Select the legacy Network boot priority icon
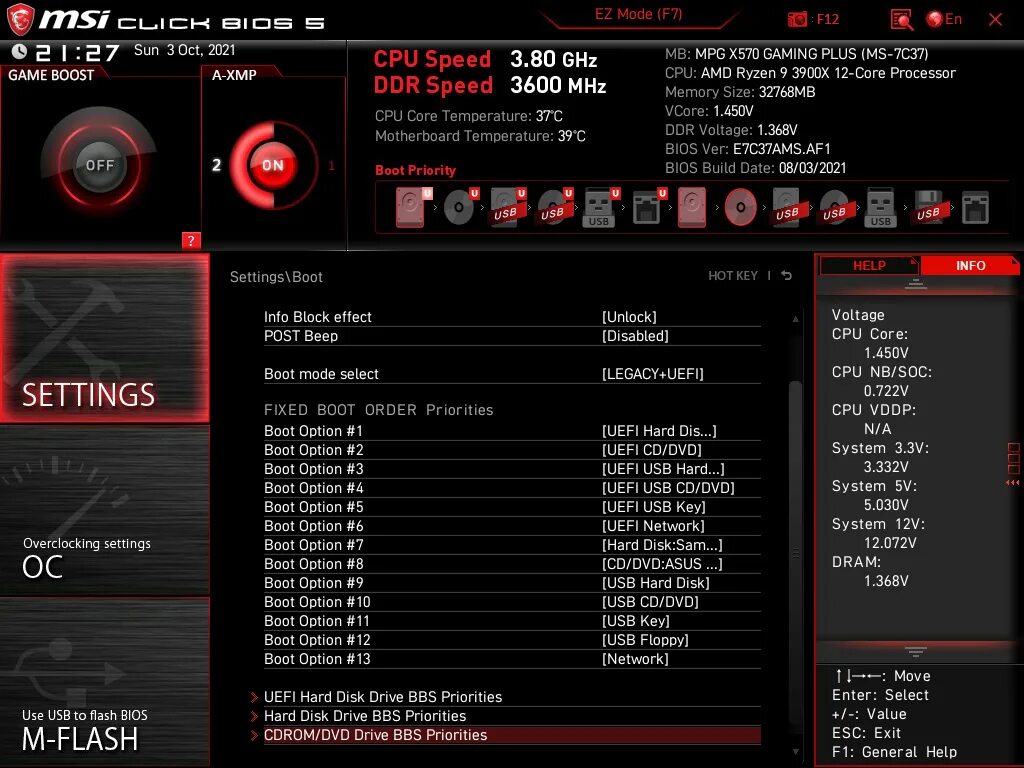The height and width of the screenshot is (768, 1024). click(976, 208)
